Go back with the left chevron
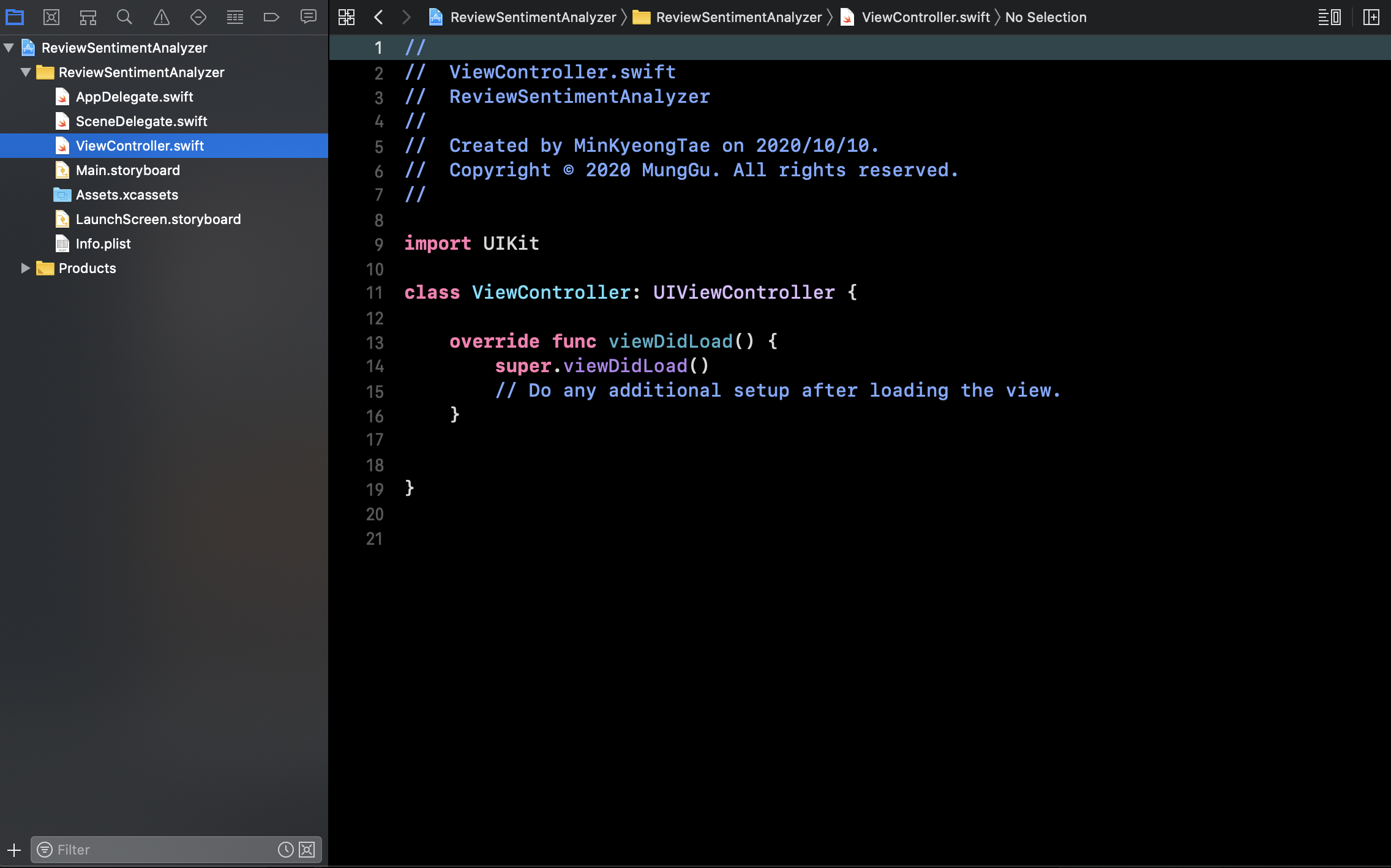 pyautogui.click(x=378, y=17)
